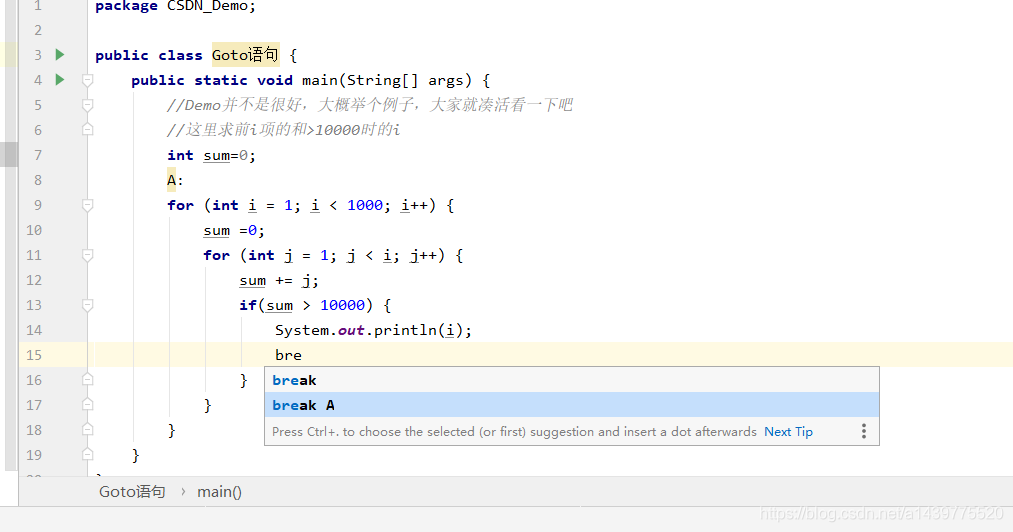The height and width of the screenshot is (532, 1013).
Task: Click line number 9 in the gutter
Action: pos(37,206)
